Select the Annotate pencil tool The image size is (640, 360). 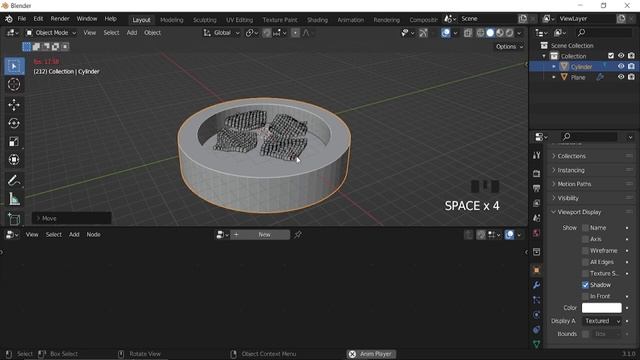(x=14, y=180)
